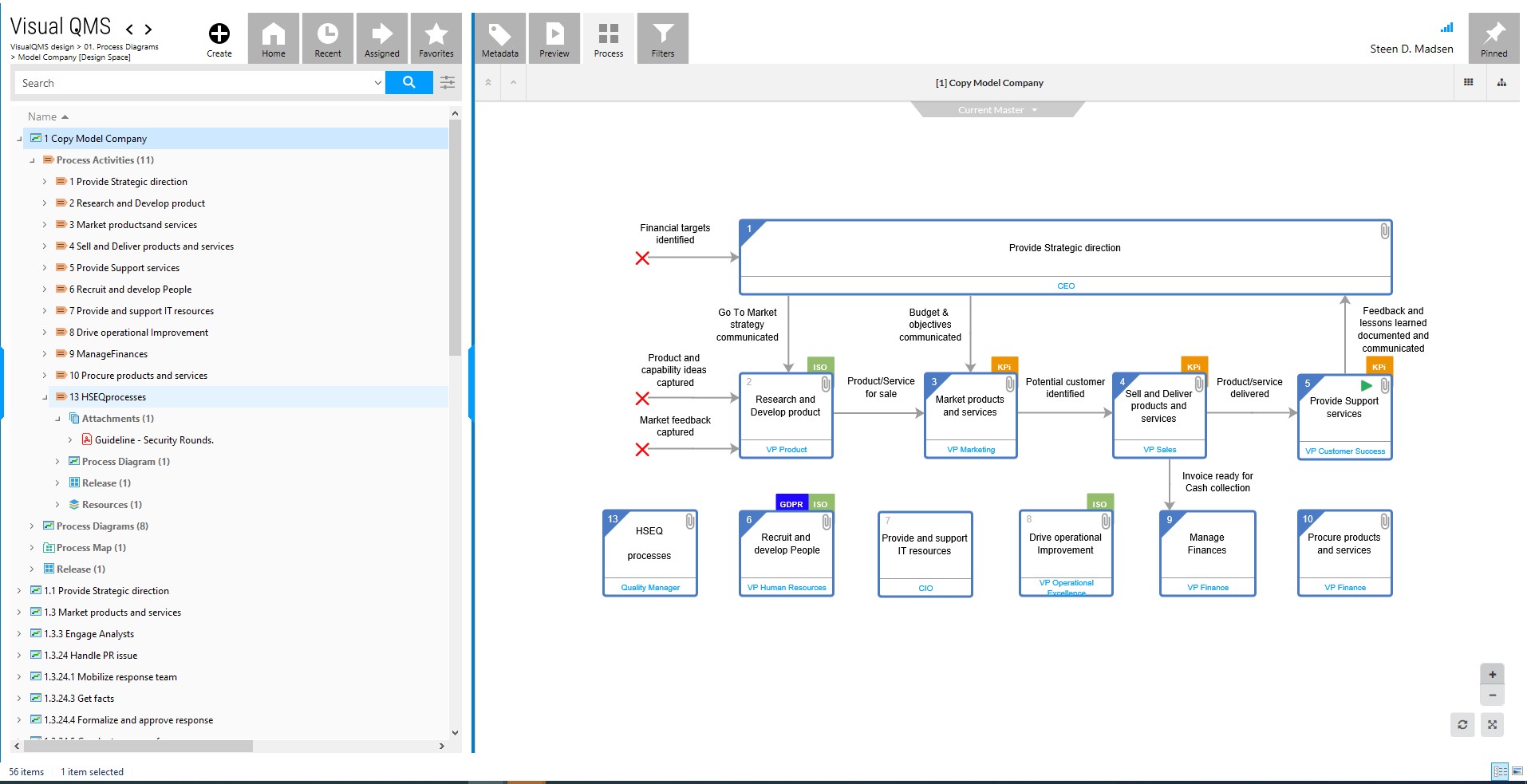Expand the tree item '2 Research and Develop product'

[45, 203]
